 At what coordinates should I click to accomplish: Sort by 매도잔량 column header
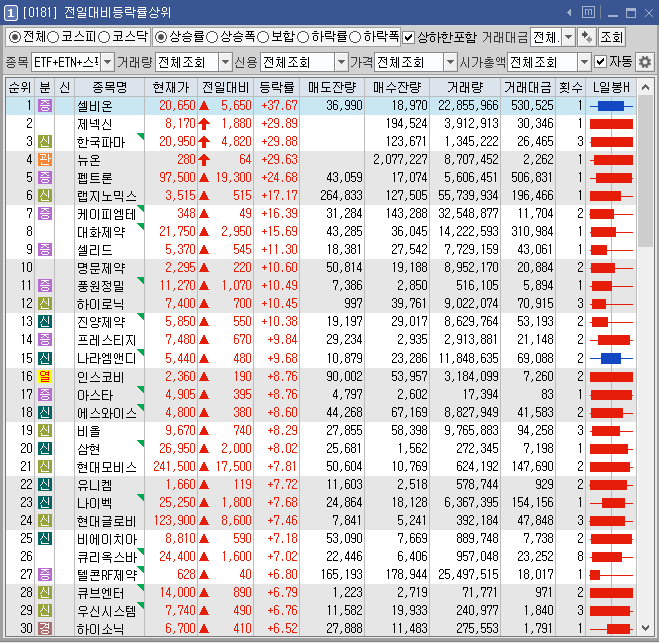[x=332, y=87]
